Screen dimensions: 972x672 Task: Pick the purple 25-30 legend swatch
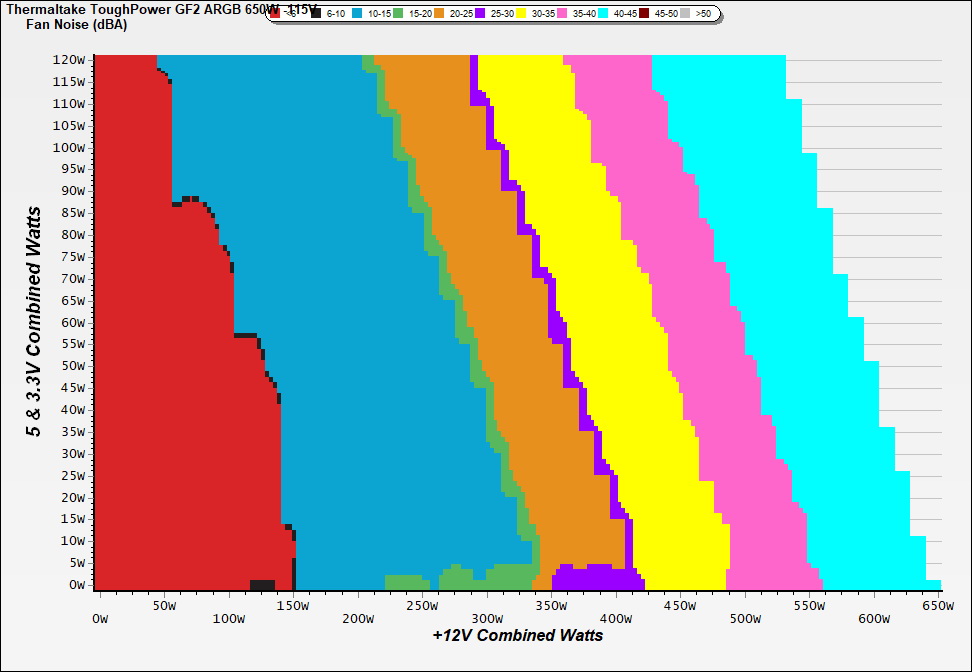pos(481,13)
